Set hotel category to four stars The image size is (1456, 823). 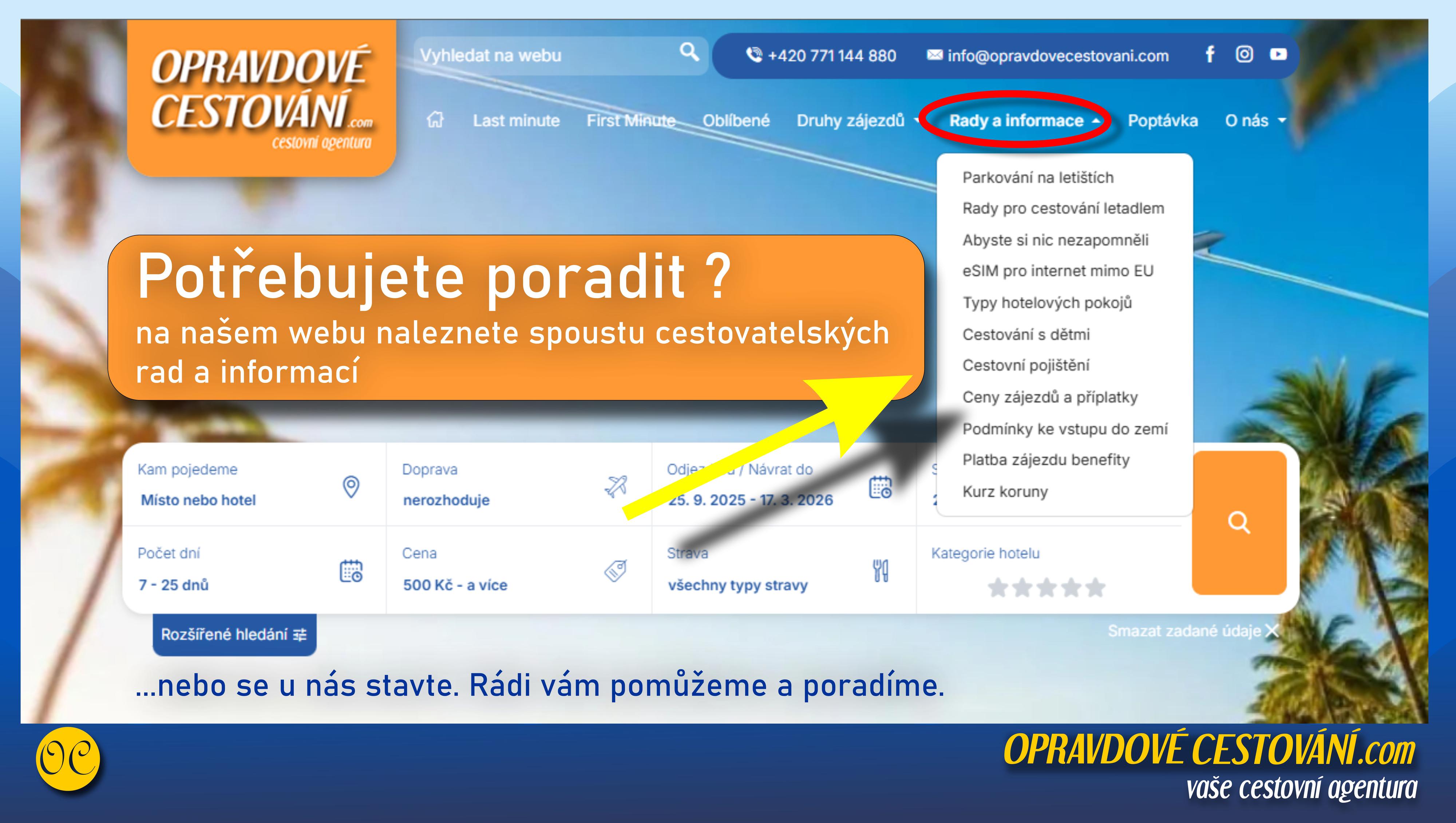[1071, 588]
